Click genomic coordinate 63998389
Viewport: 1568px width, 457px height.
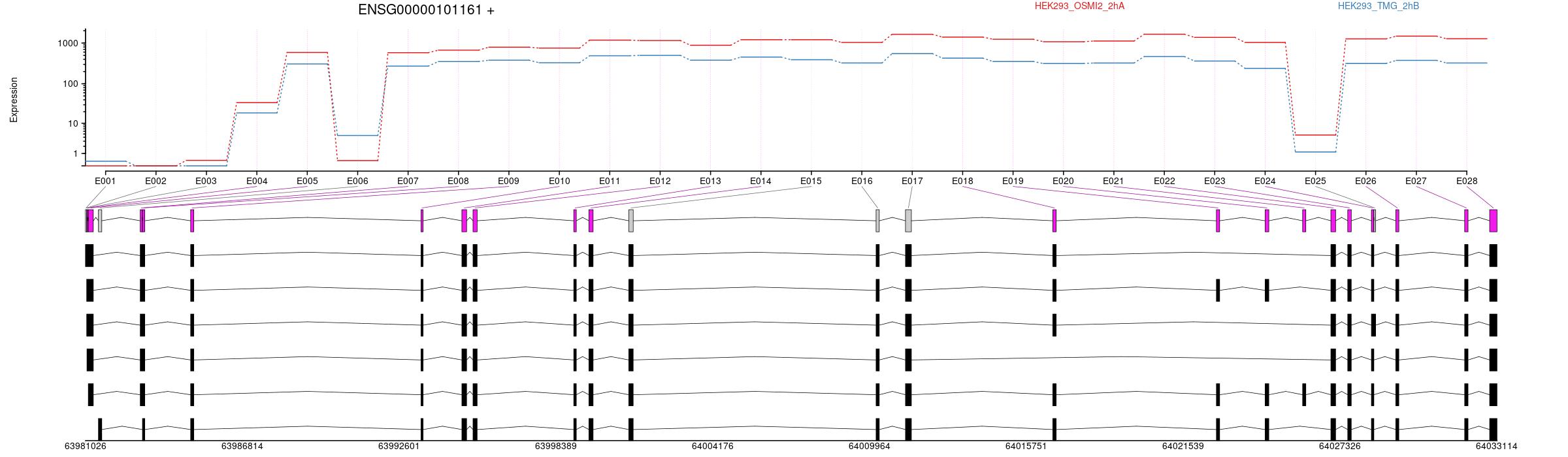click(556, 447)
